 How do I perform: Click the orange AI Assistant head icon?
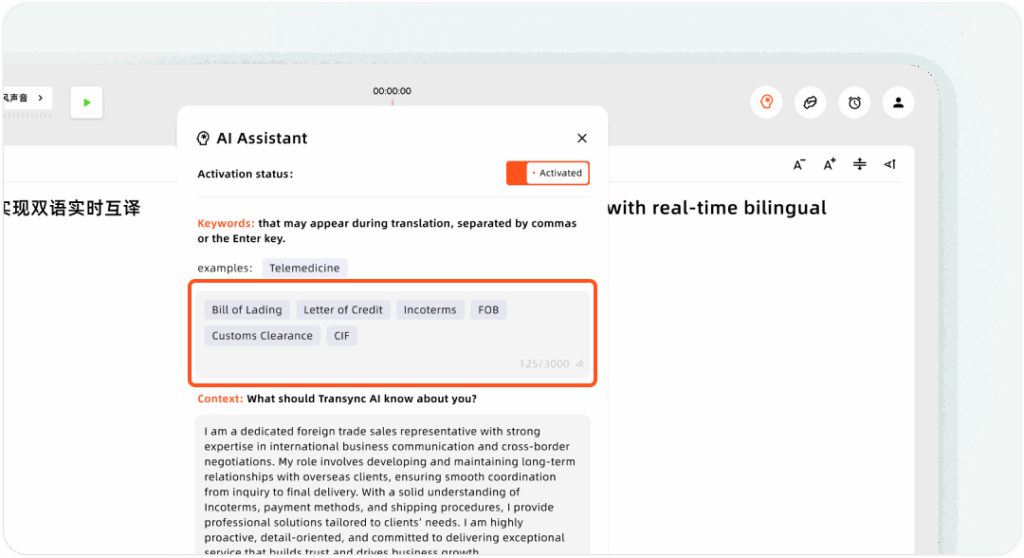click(766, 102)
